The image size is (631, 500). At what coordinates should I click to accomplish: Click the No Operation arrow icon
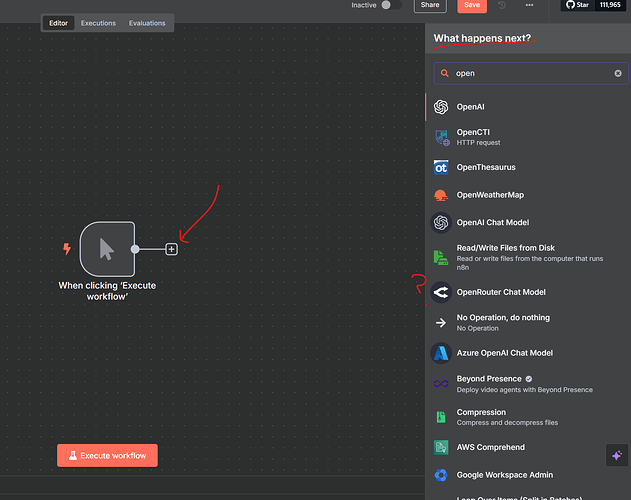[x=441, y=322]
